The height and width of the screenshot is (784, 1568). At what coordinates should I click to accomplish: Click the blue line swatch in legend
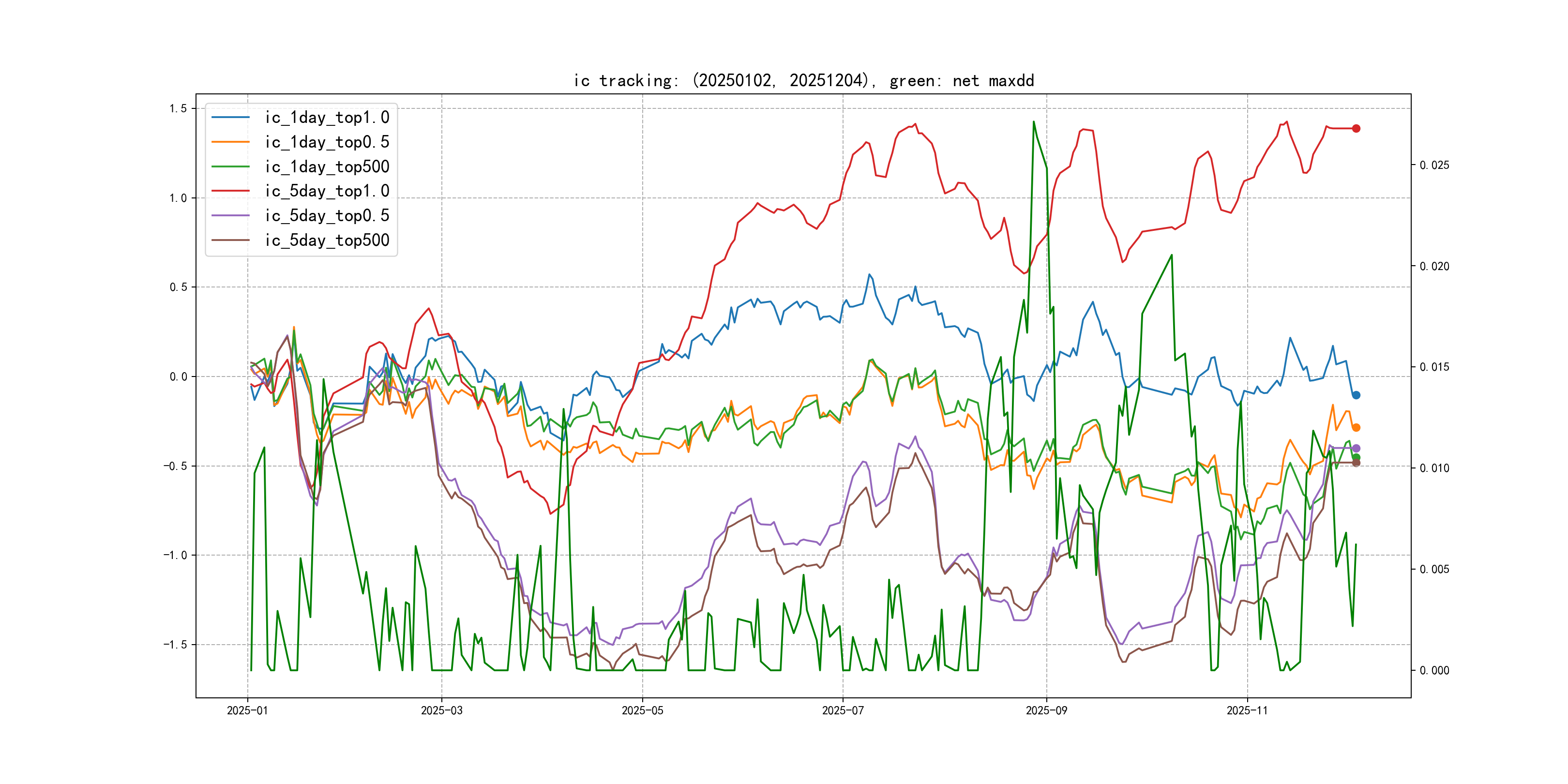[x=230, y=118]
